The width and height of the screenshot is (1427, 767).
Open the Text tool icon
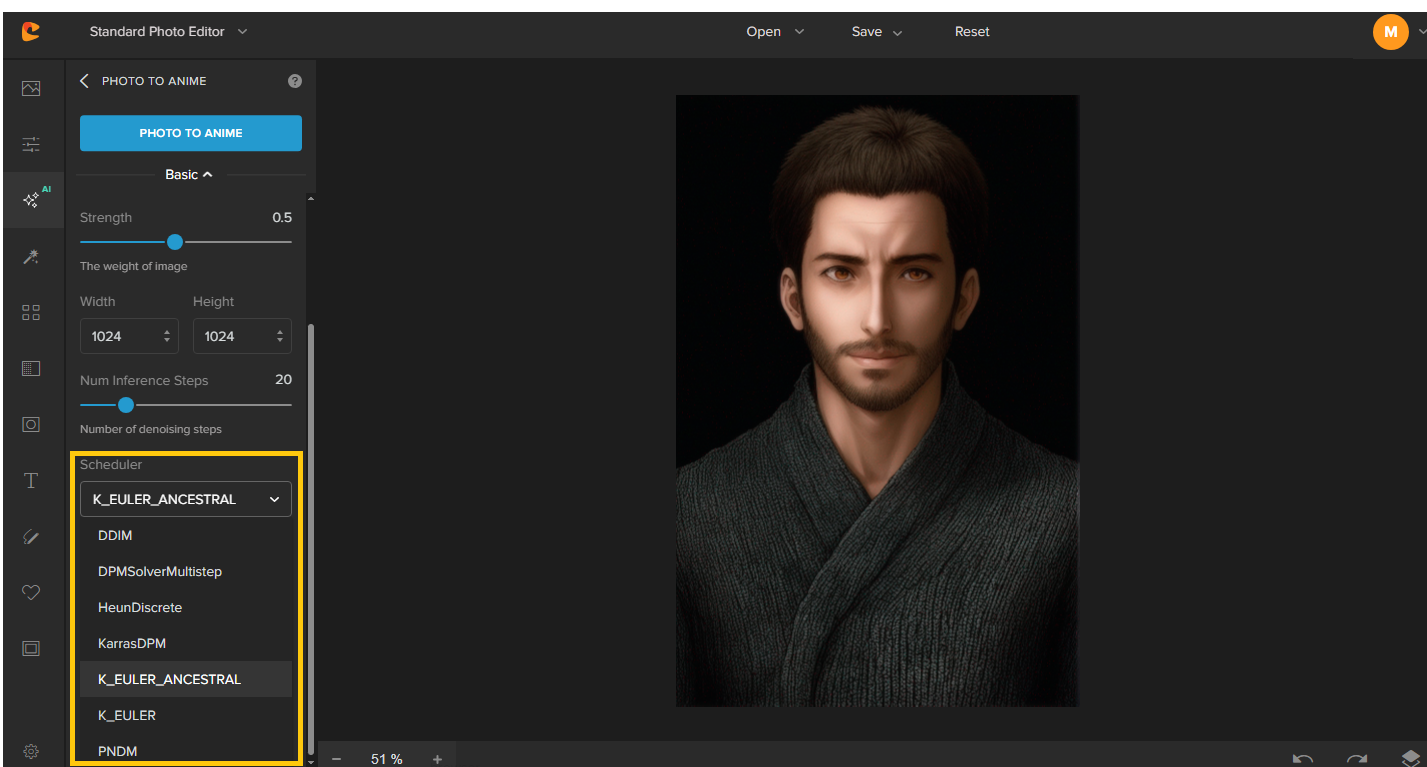click(x=31, y=481)
